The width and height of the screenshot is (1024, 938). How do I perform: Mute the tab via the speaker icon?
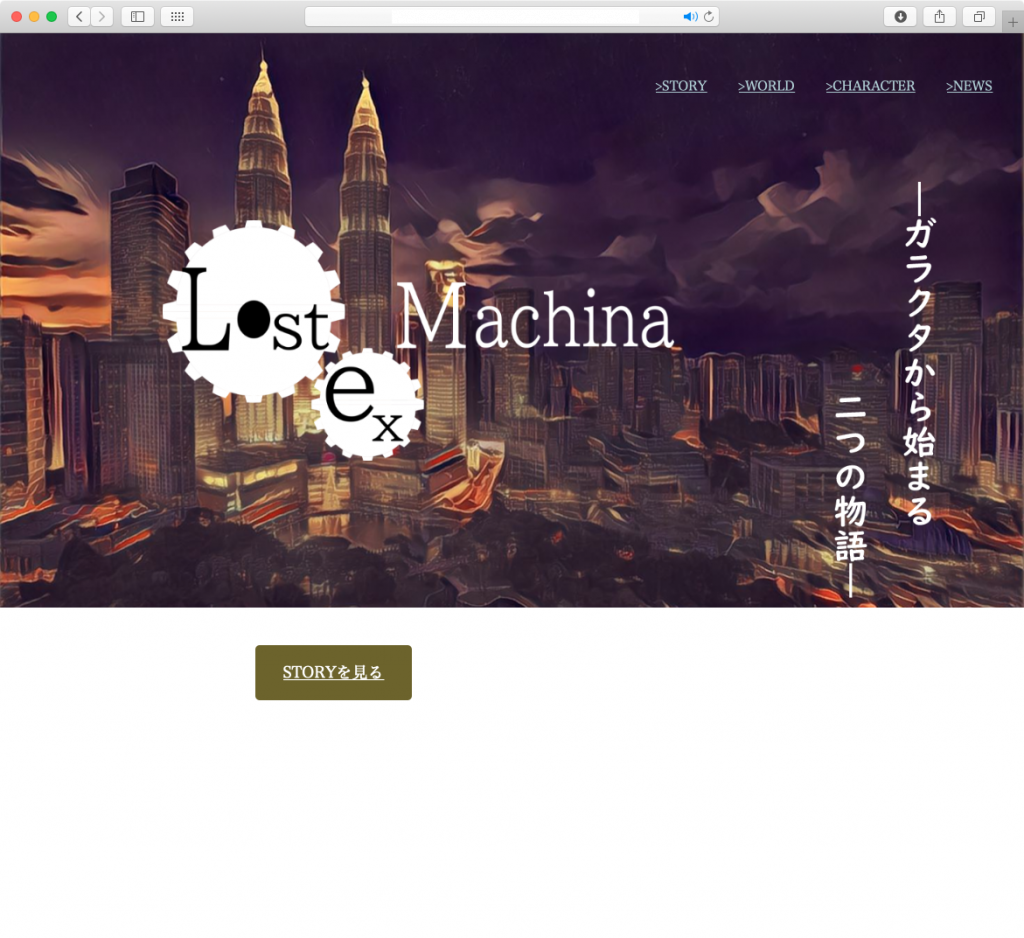tap(690, 16)
